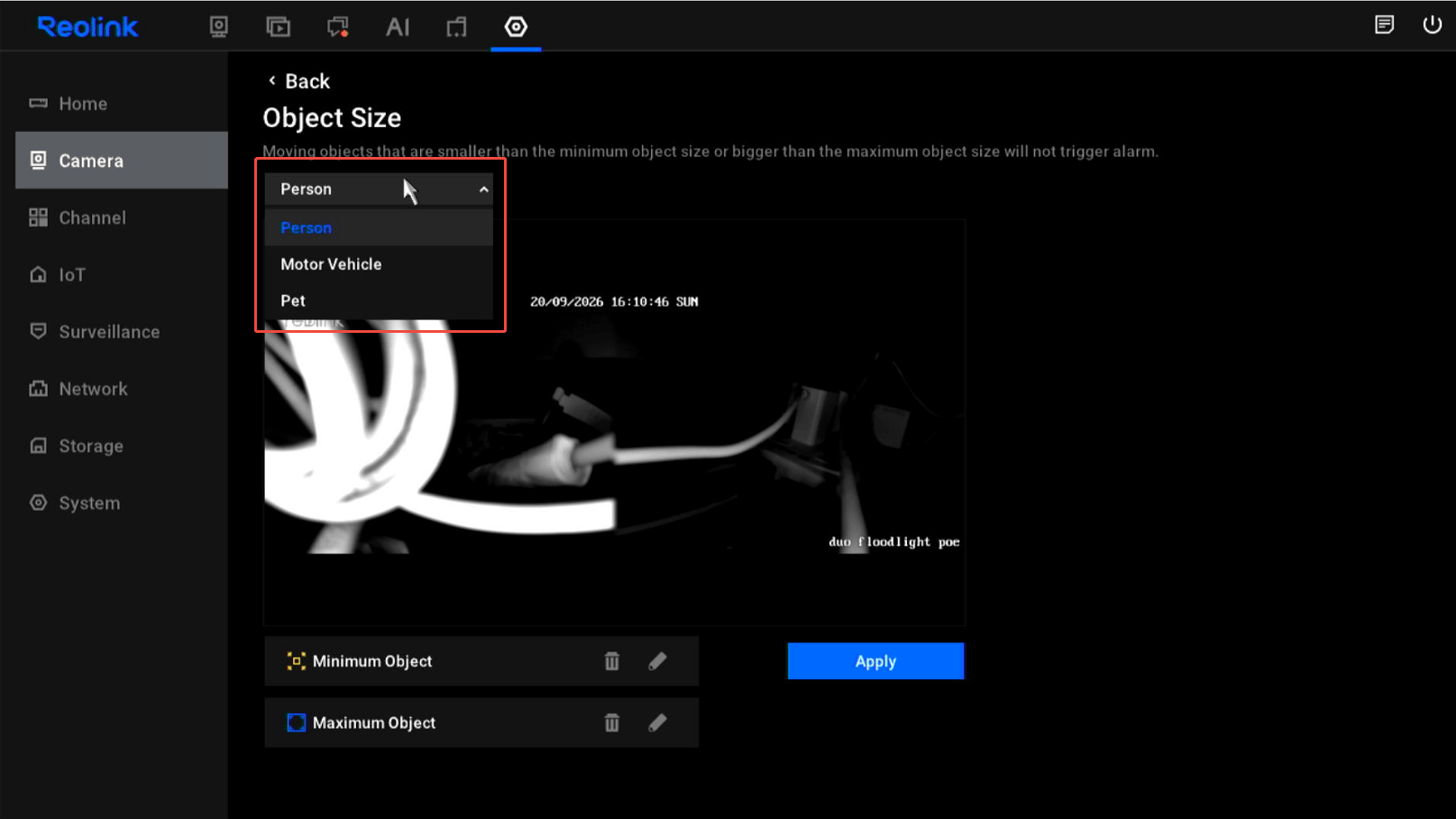Screen dimensions: 1456x819
Task: Choose Person from the dropdown list
Action: coord(379,228)
